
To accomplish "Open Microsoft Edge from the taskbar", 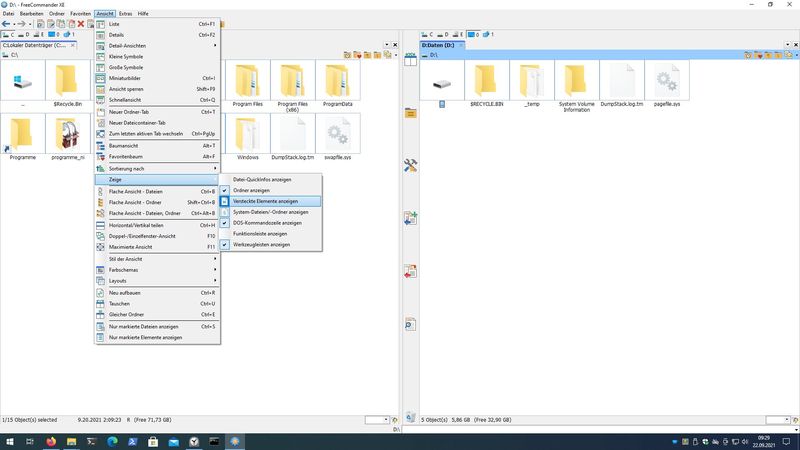I will pos(112,441).
